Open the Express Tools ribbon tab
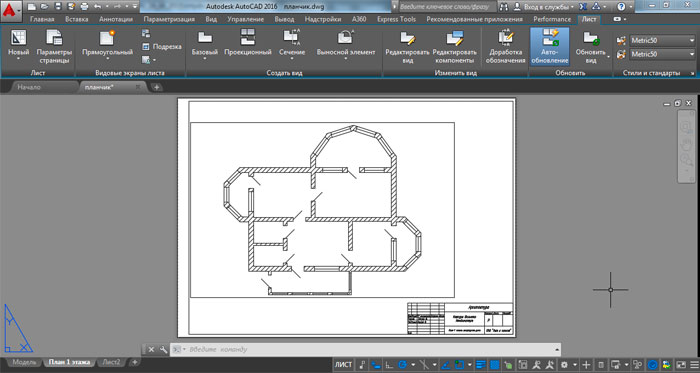Screen dimensions: 700x373 click(396, 19)
